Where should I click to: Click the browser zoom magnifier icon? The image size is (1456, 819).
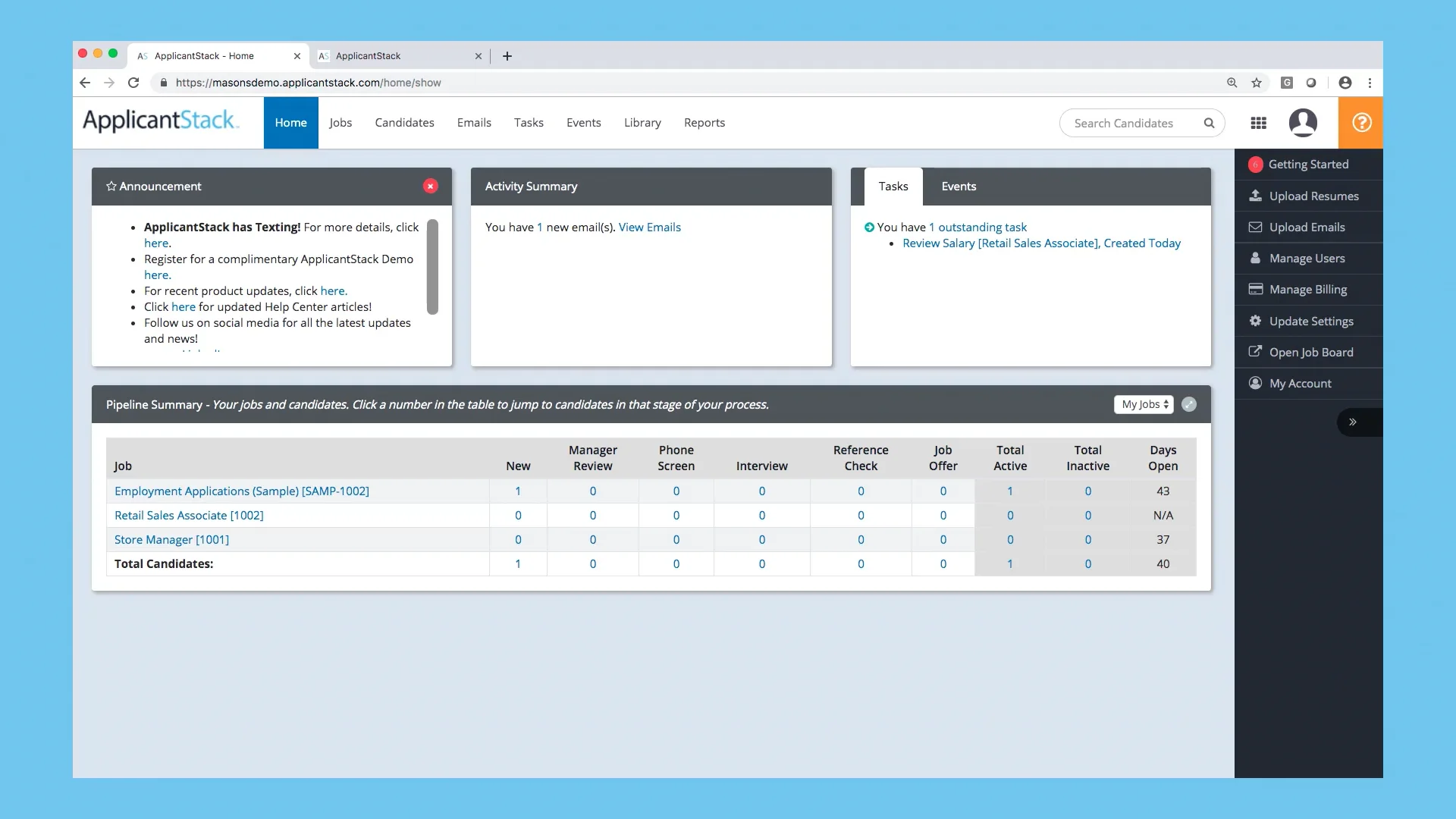(1232, 83)
